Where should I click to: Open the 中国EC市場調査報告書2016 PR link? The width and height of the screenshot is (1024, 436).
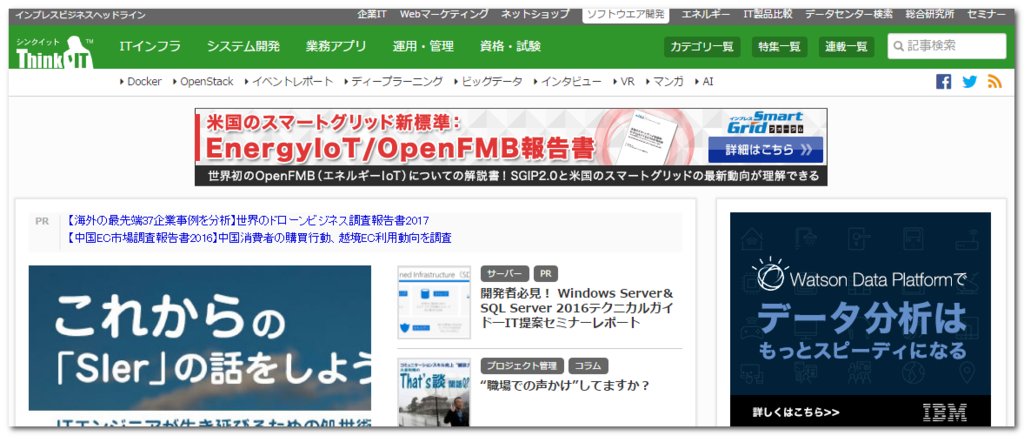click(259, 238)
